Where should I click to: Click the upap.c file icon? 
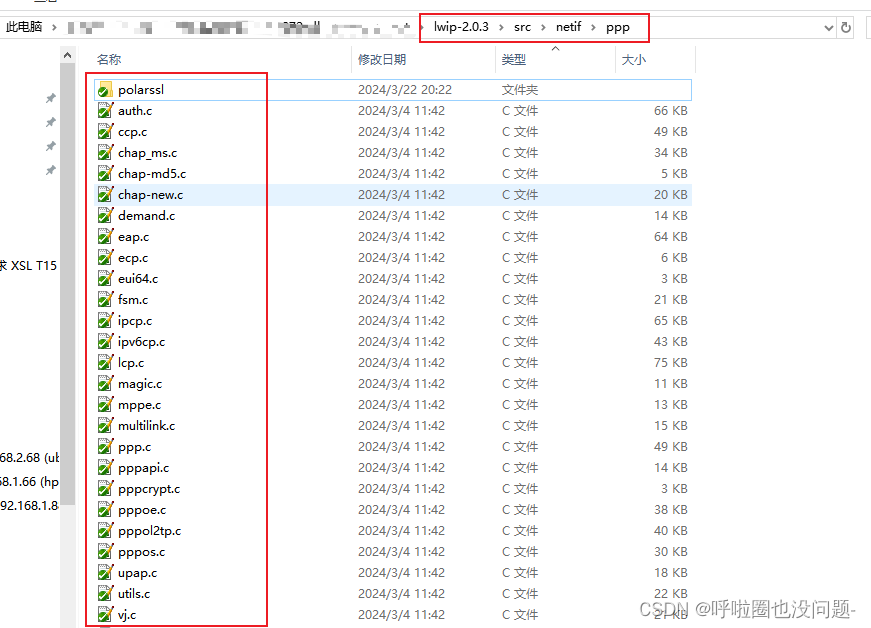[x=105, y=572]
